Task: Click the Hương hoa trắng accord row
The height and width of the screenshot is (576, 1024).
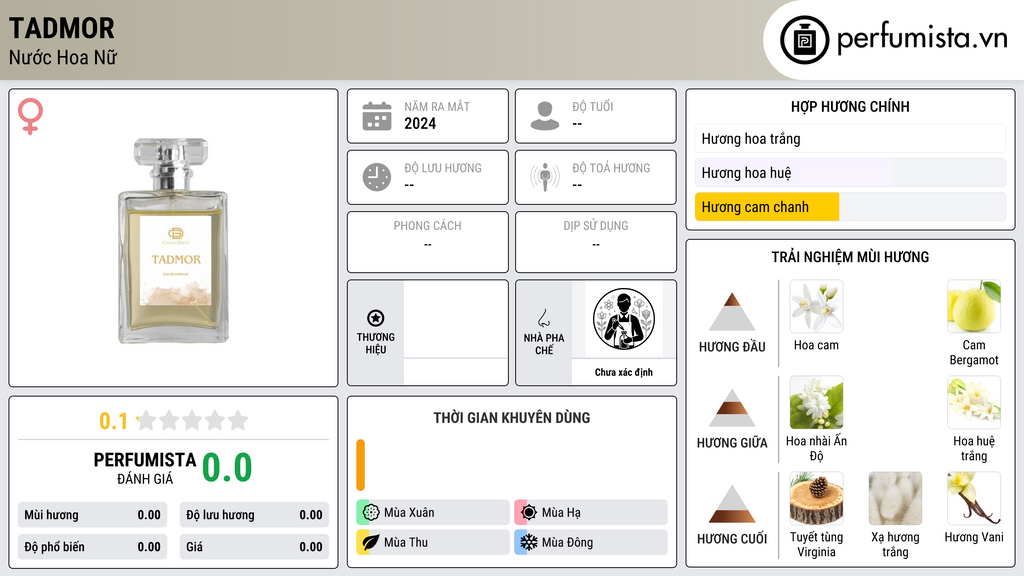Action: coord(850,138)
